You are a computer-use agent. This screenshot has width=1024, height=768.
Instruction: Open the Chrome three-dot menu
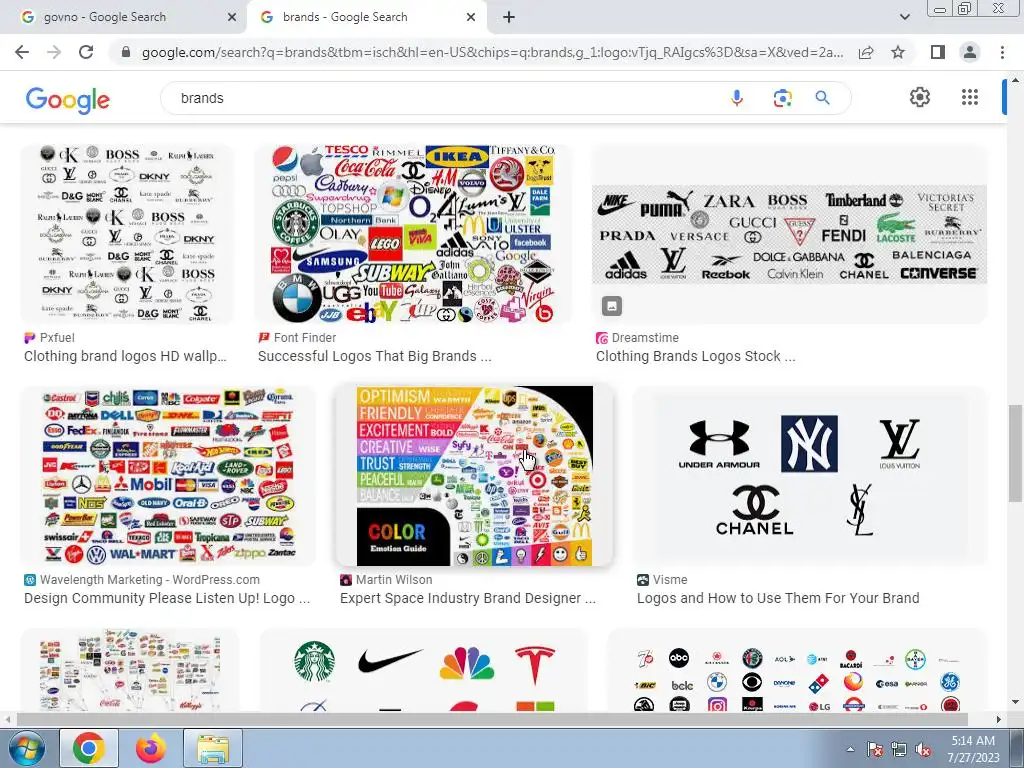click(1002, 52)
